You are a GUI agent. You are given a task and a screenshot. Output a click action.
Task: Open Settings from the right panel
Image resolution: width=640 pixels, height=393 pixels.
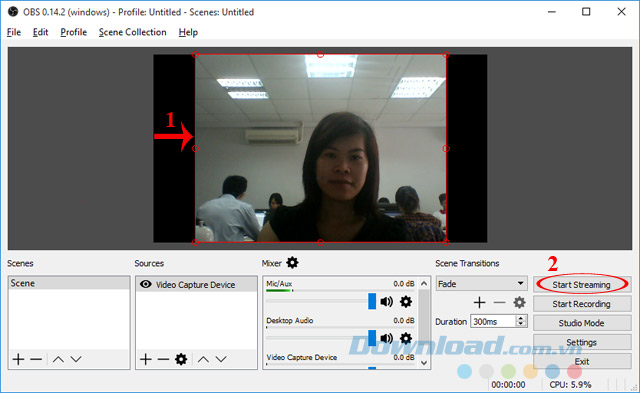point(582,342)
